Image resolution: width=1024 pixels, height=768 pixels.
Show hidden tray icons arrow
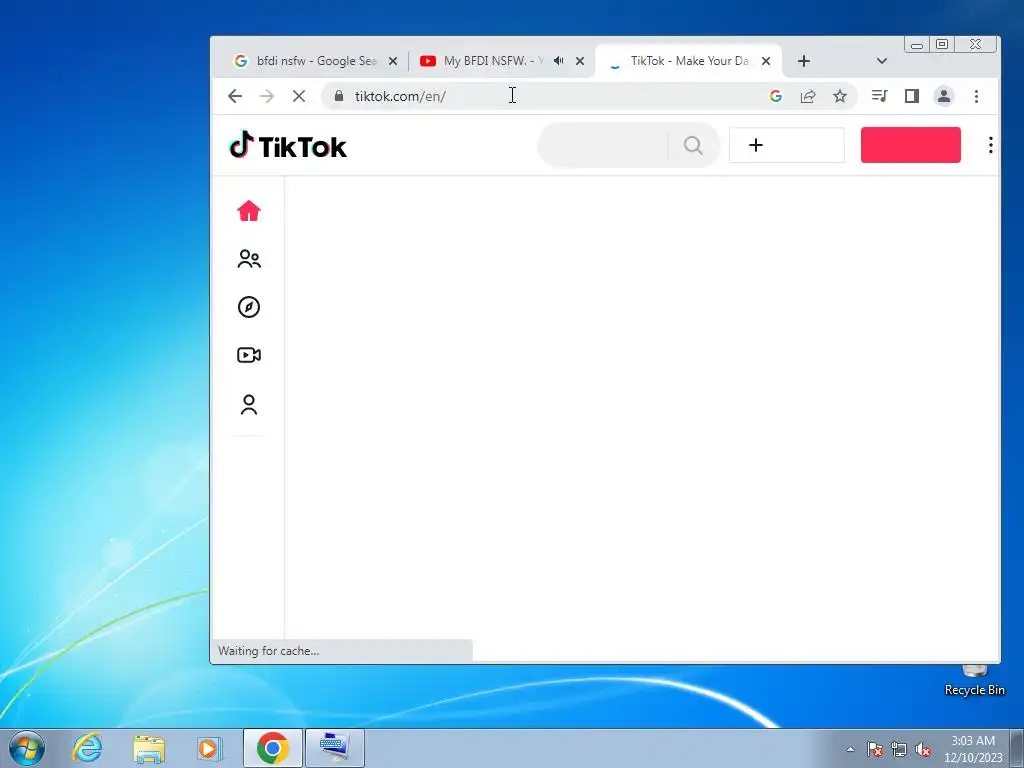click(x=850, y=749)
